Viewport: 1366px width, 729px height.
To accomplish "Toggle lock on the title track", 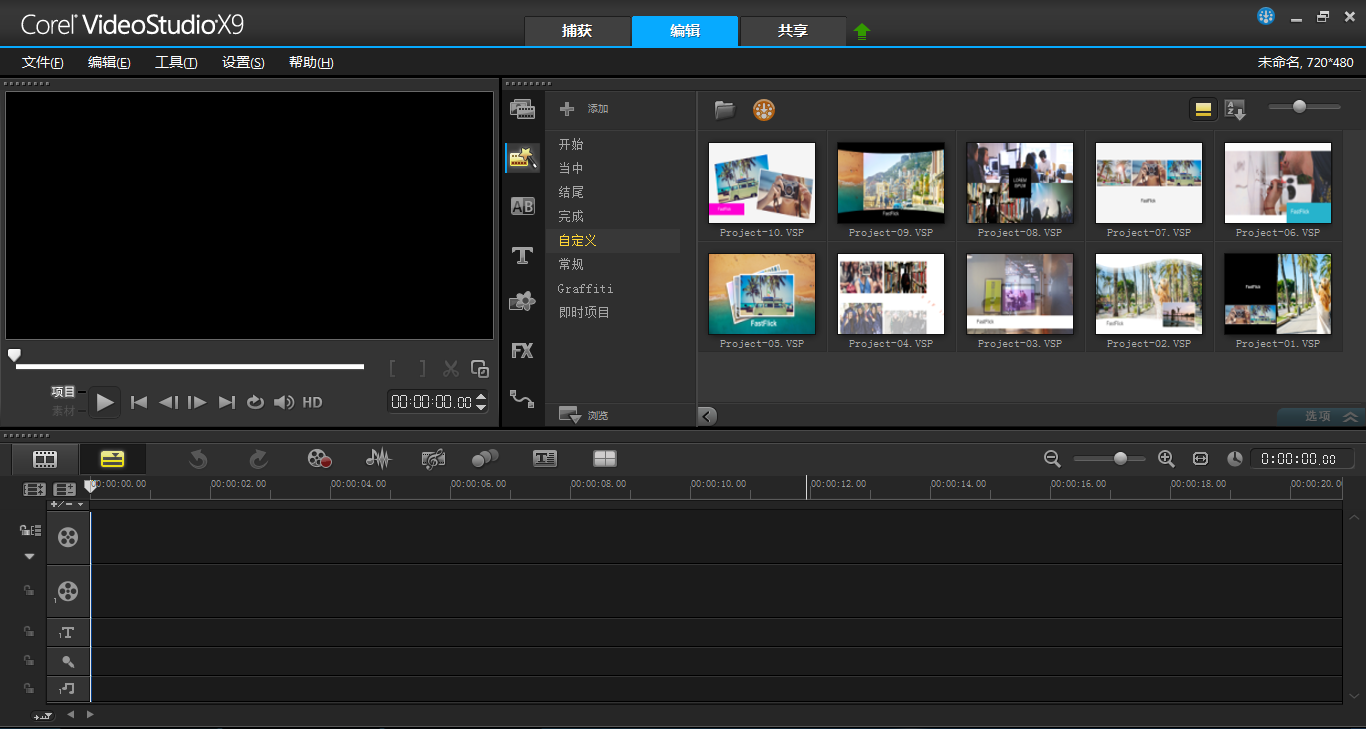I will (29, 632).
